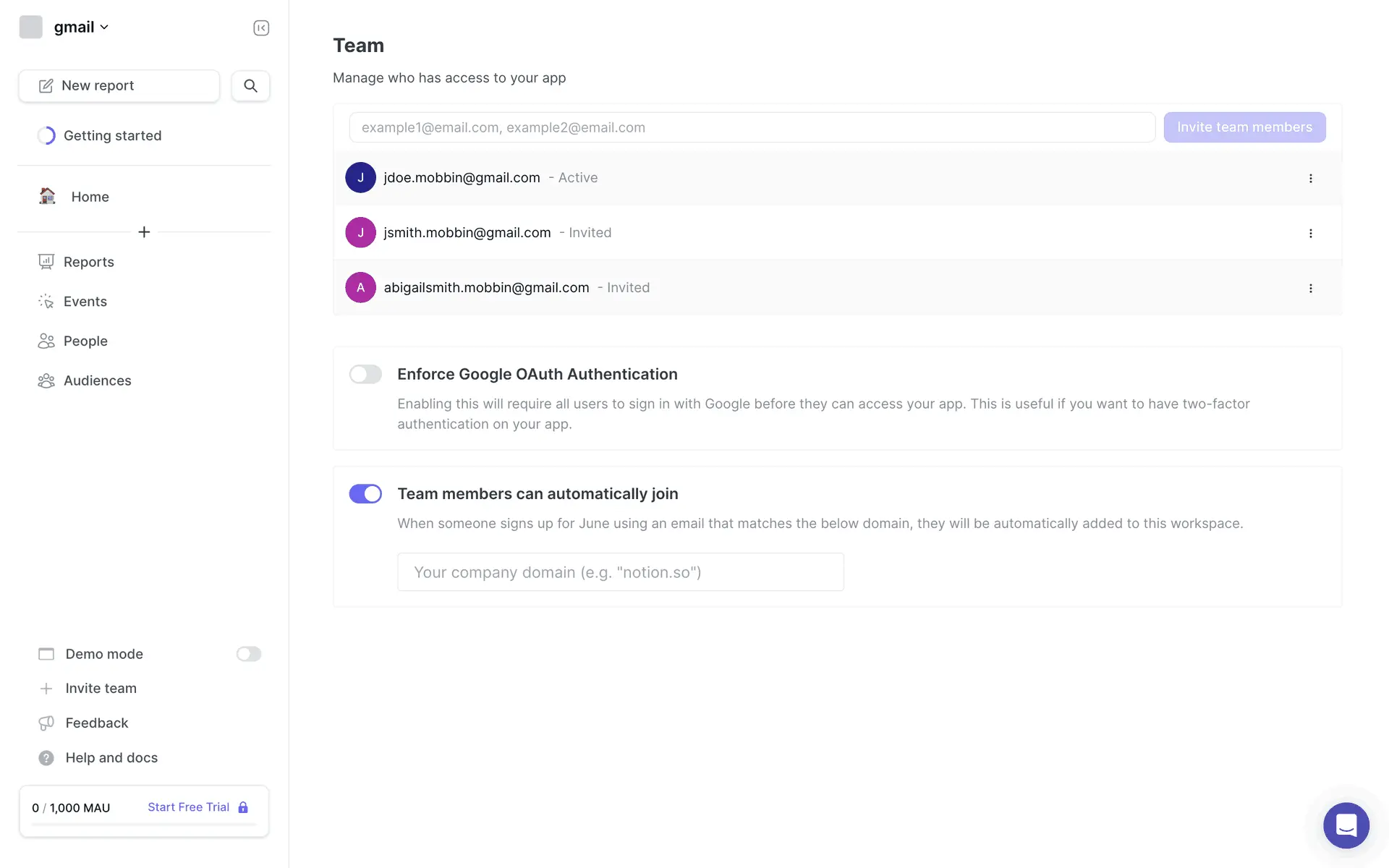The height and width of the screenshot is (868, 1389).
Task: Click the lock icon by Start Free Trial
Action: [x=243, y=807]
